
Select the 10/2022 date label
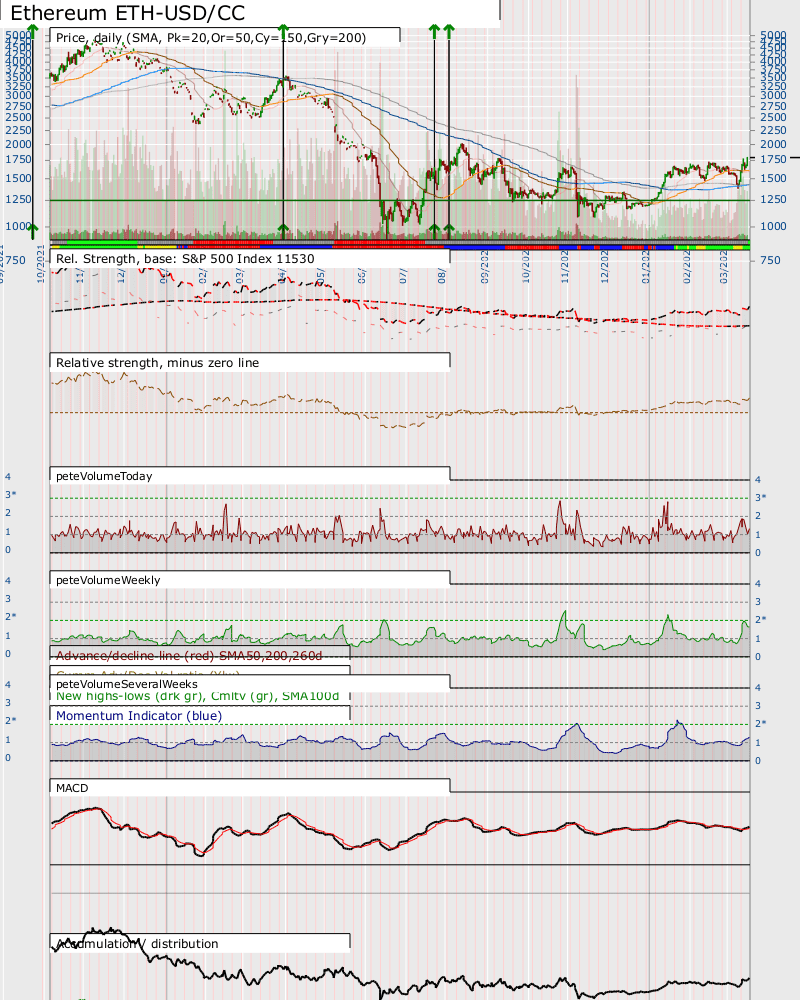pos(526,267)
